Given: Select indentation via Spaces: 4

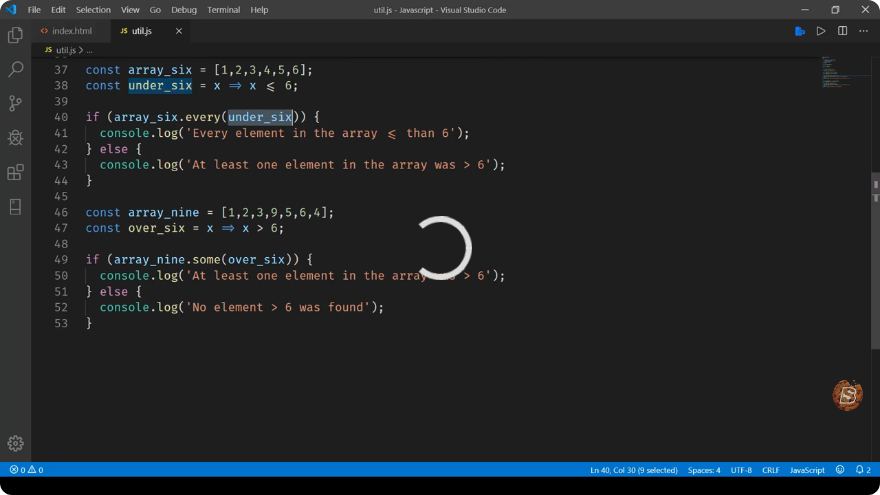Looking at the screenshot, I should (704, 470).
